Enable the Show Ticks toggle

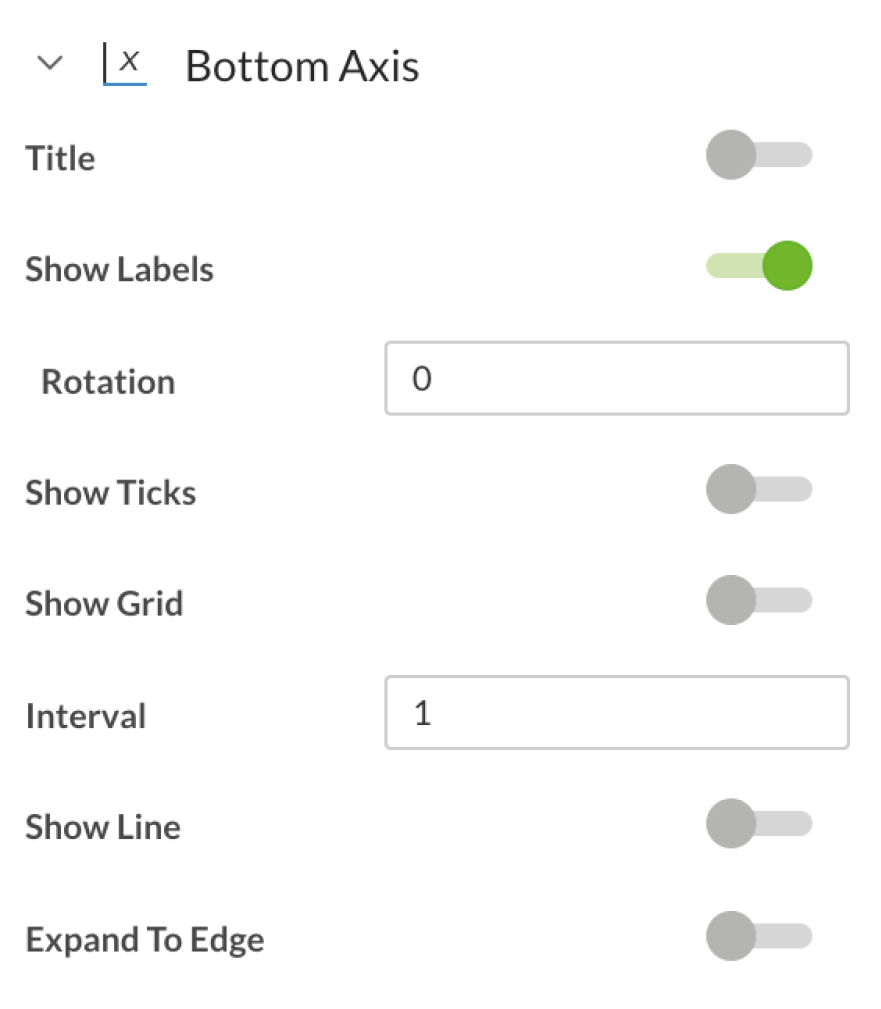(759, 489)
